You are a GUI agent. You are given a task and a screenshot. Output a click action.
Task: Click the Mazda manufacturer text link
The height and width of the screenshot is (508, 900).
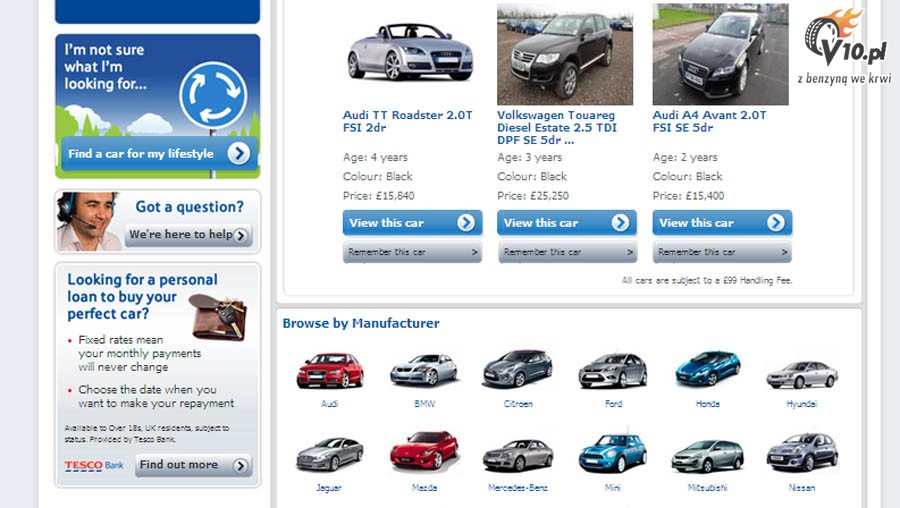424,487
